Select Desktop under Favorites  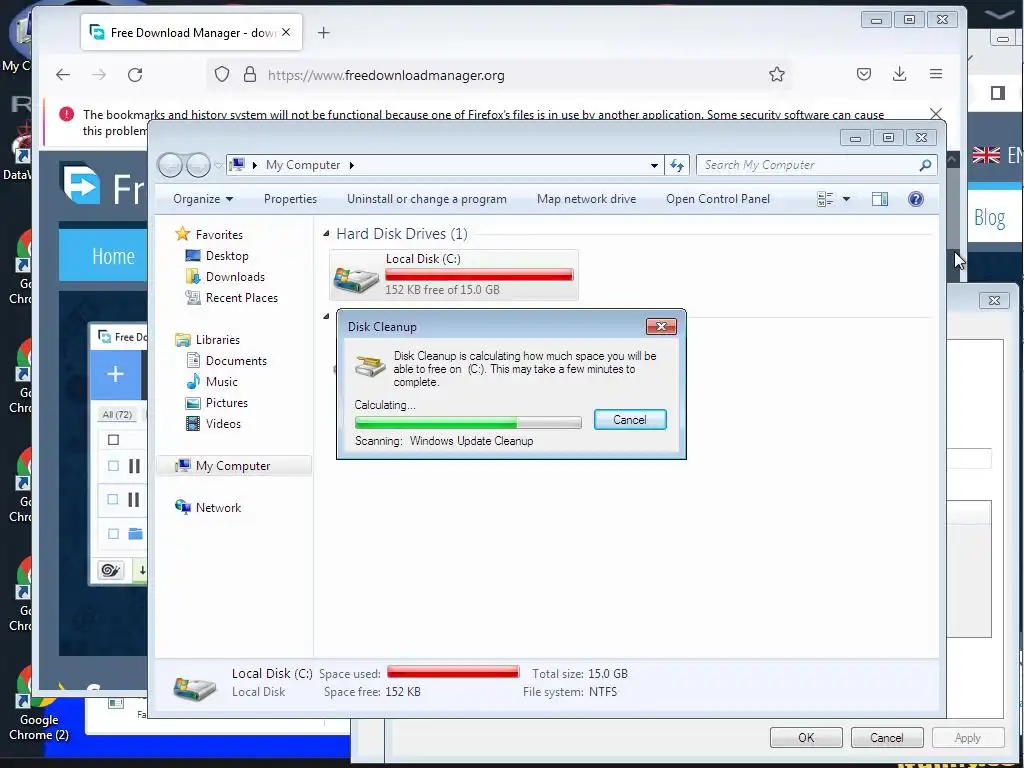coord(217,256)
